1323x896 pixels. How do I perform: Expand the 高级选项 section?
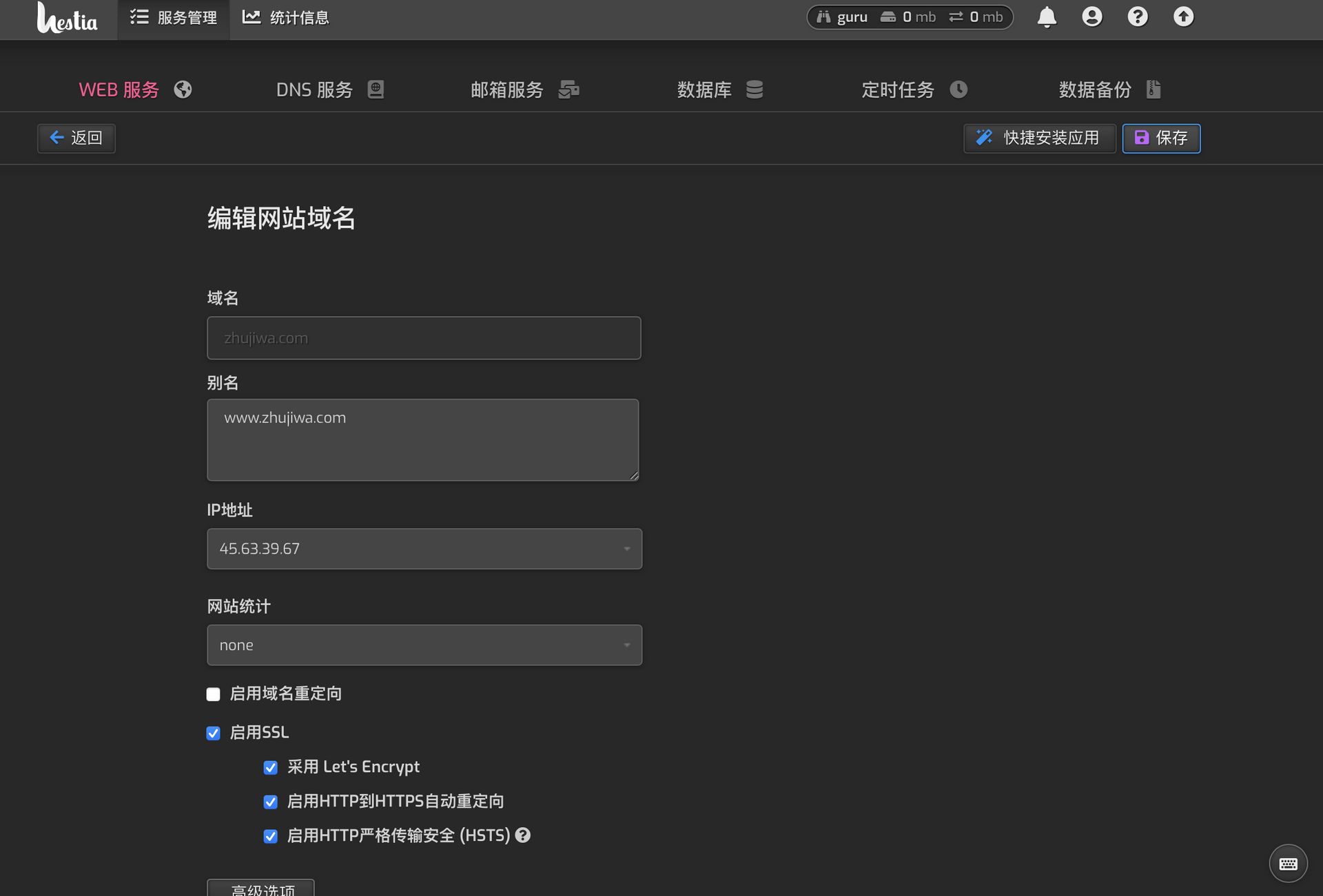261,888
